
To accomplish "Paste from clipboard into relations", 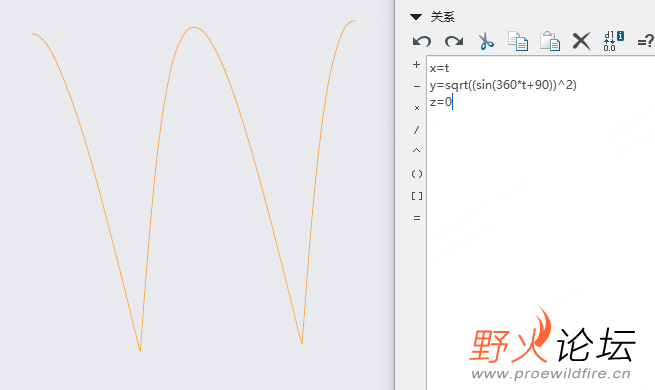I will (550, 41).
